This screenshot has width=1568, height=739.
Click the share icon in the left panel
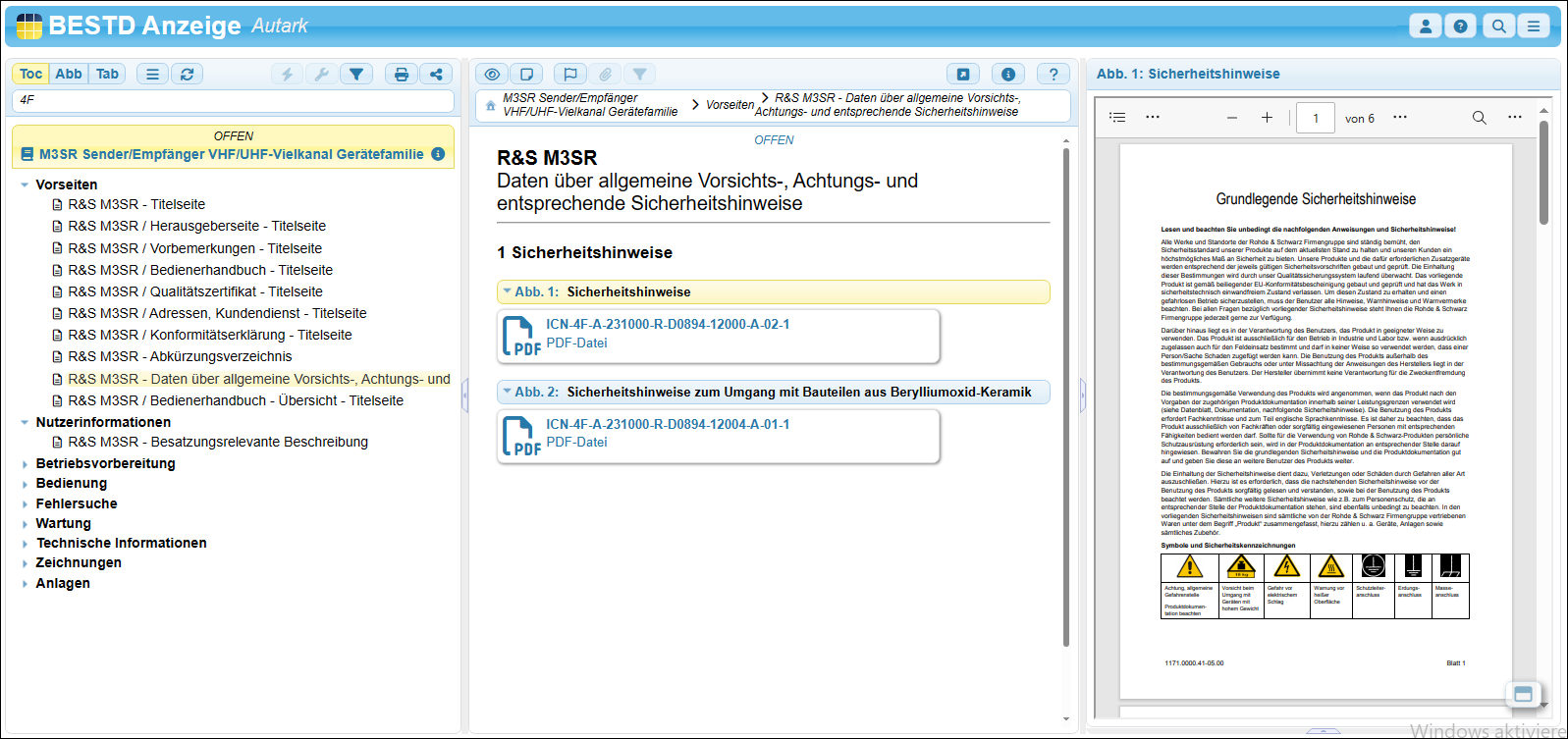(x=436, y=74)
